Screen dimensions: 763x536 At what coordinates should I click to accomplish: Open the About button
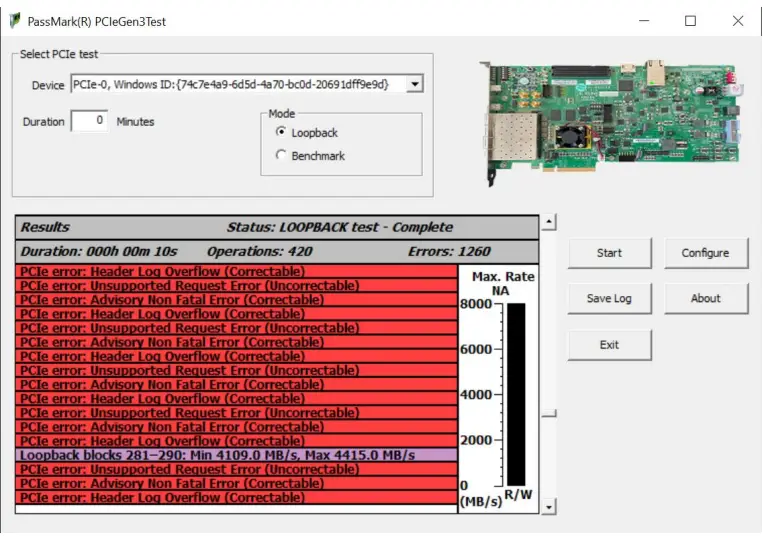706,299
